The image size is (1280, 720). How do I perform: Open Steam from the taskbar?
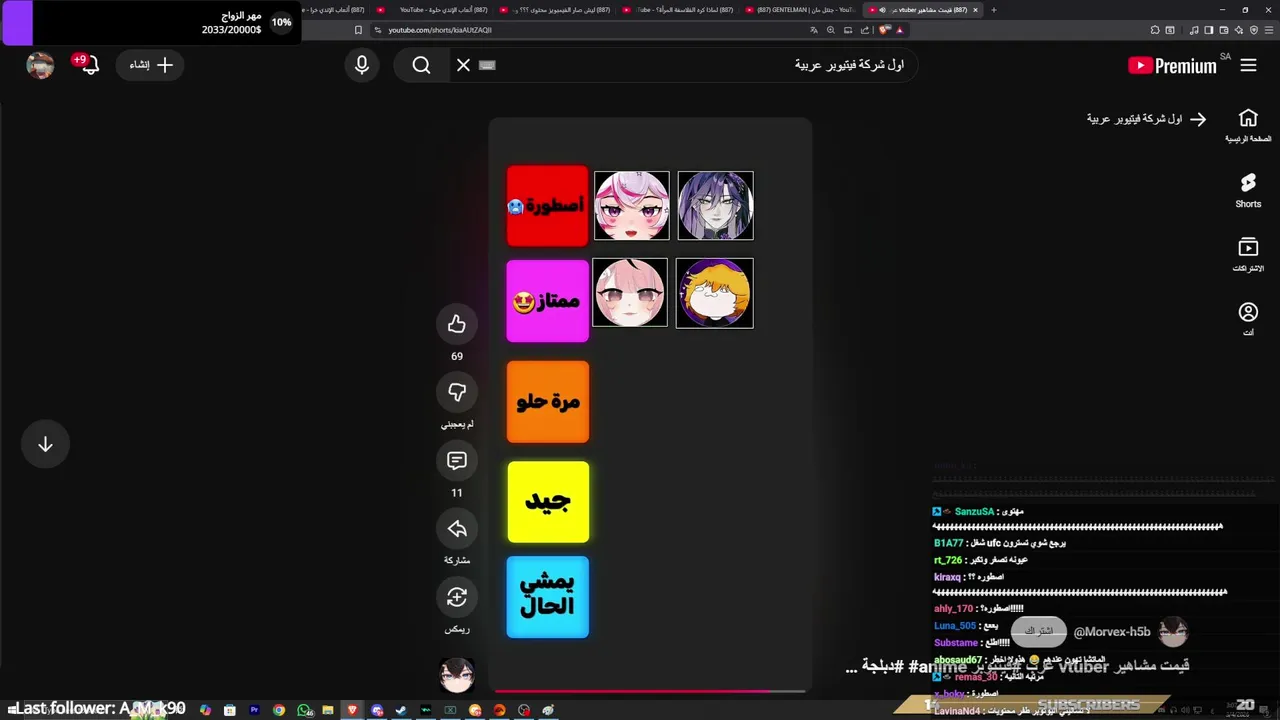[401, 710]
